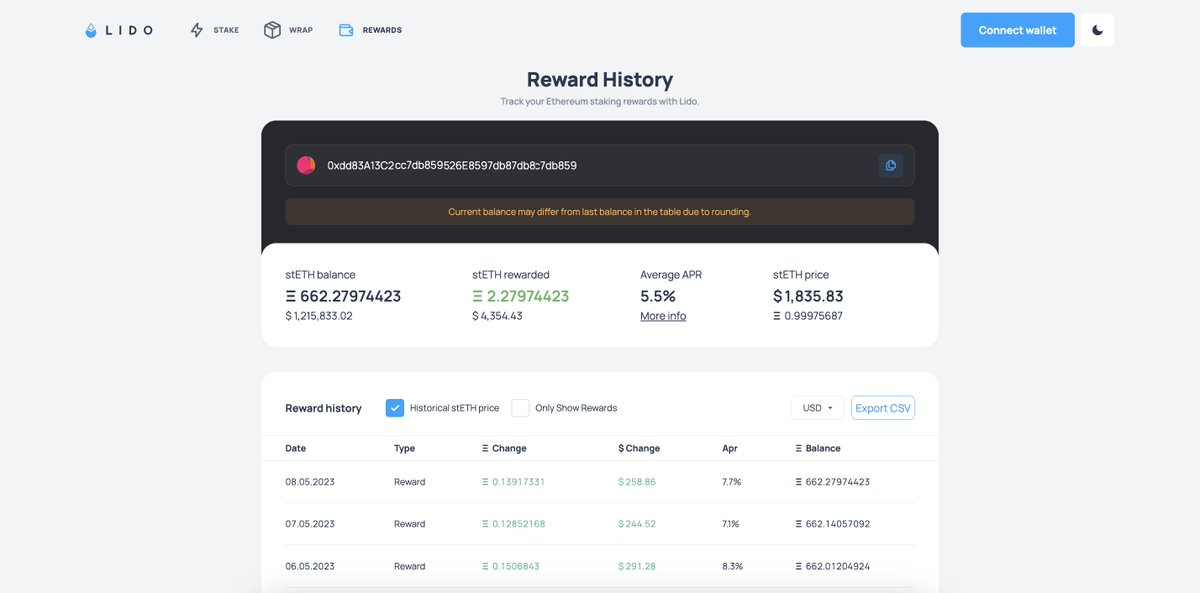Select the 06.05.2023 date cell
Image resolution: width=1200 pixels, height=593 pixels.
[x=310, y=566]
